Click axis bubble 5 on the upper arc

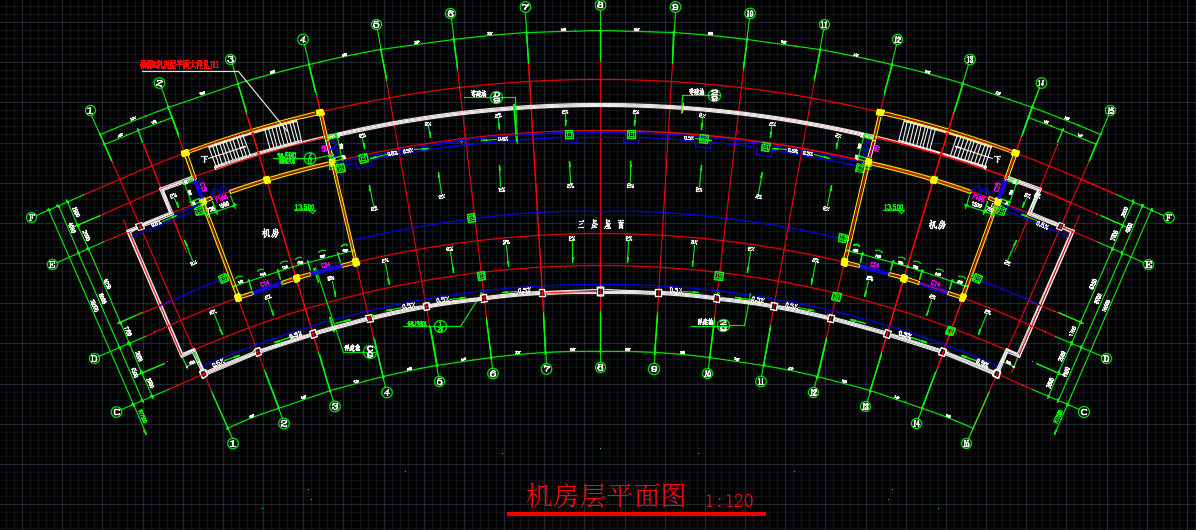pyautogui.click(x=376, y=24)
